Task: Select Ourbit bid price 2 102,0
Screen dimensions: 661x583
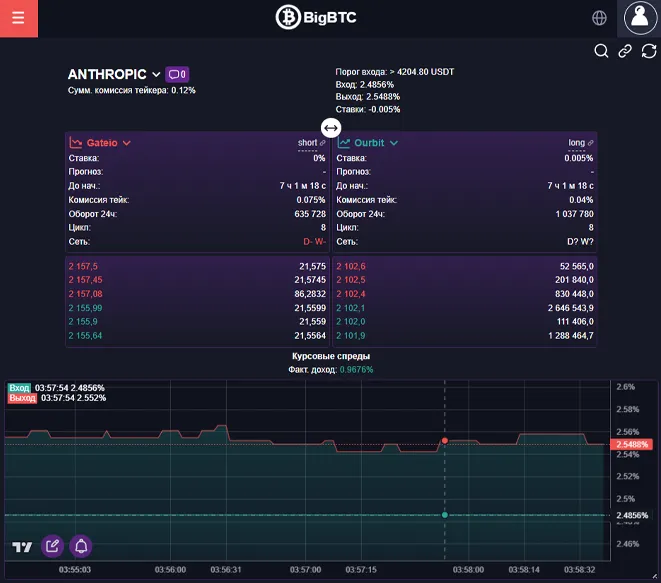Action: coord(351,322)
